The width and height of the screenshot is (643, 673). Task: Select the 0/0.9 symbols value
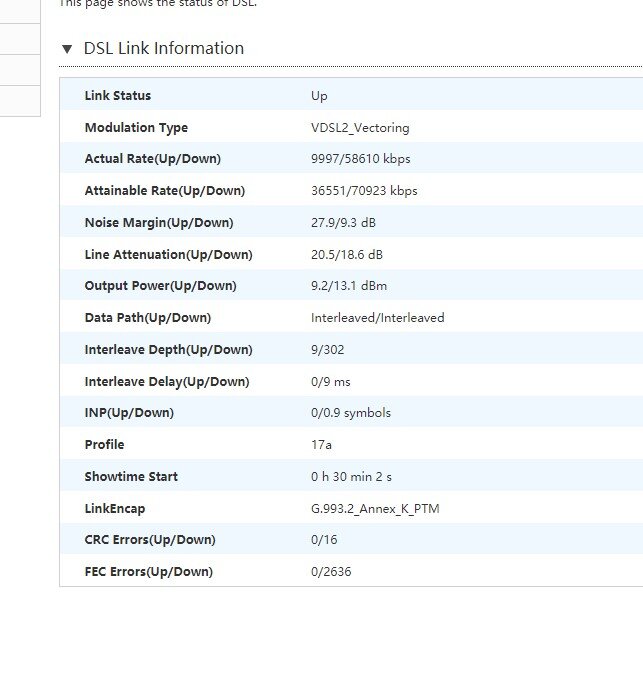[x=351, y=413]
